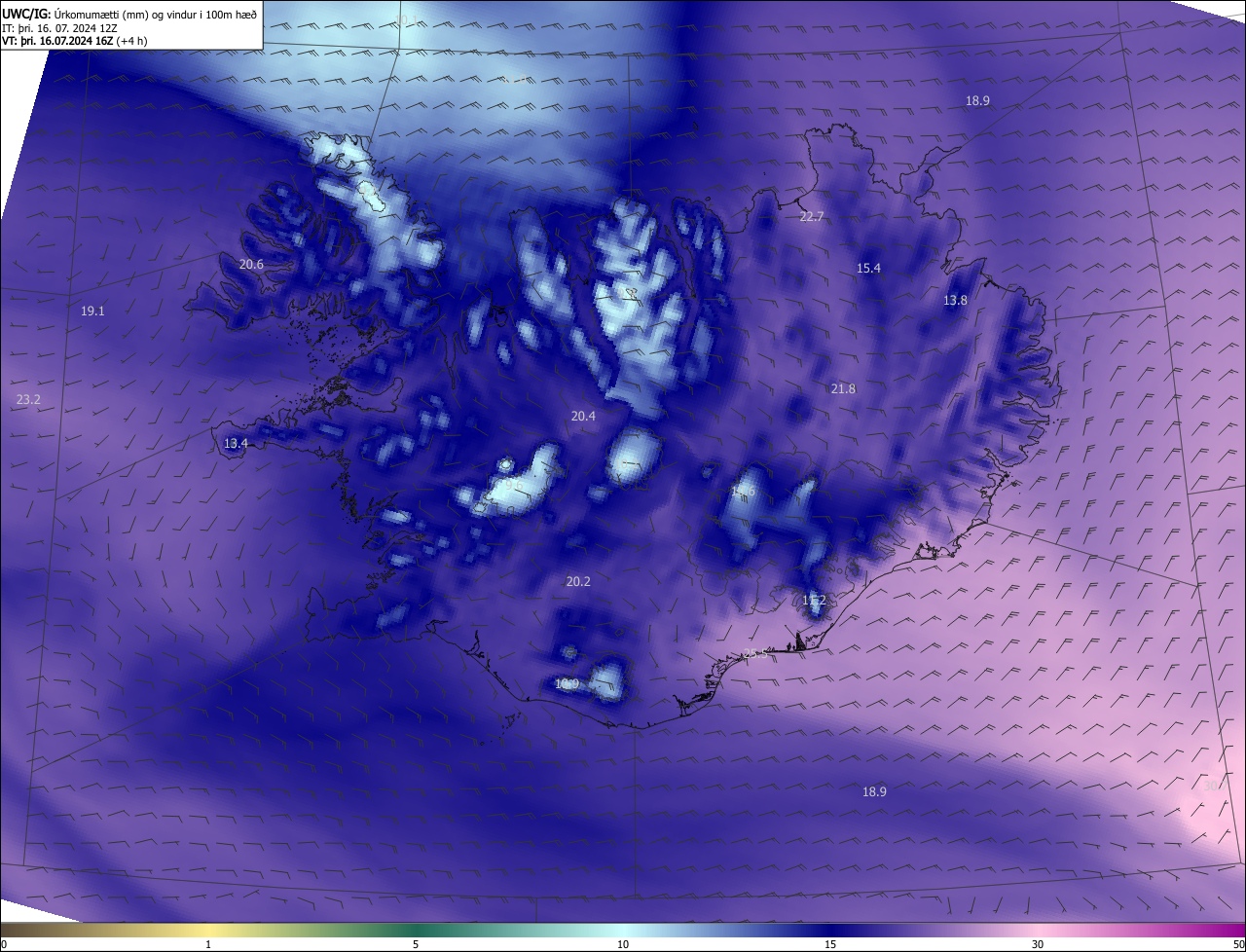Click the 20.6 value label
The width and height of the screenshot is (1246, 952).
251,265
